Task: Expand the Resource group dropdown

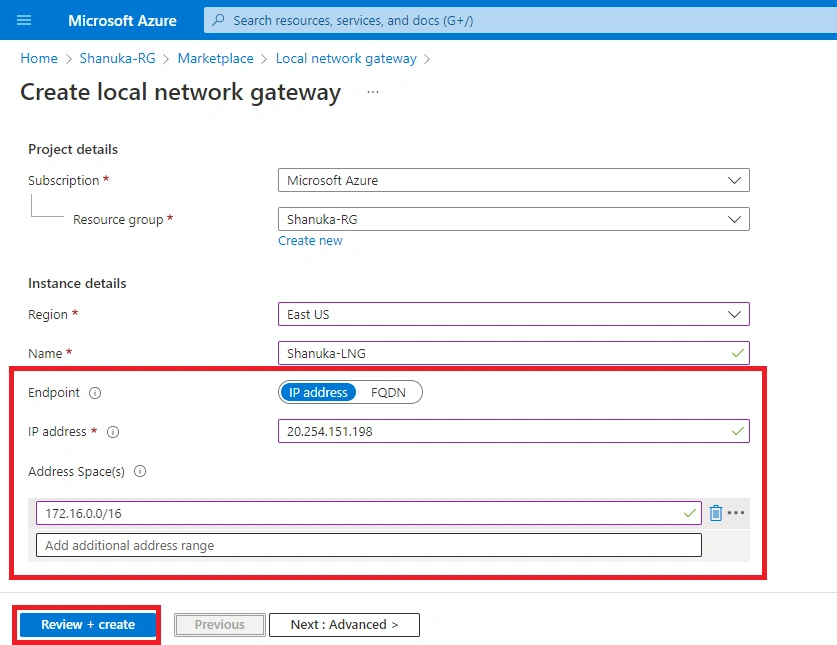Action: [x=514, y=219]
